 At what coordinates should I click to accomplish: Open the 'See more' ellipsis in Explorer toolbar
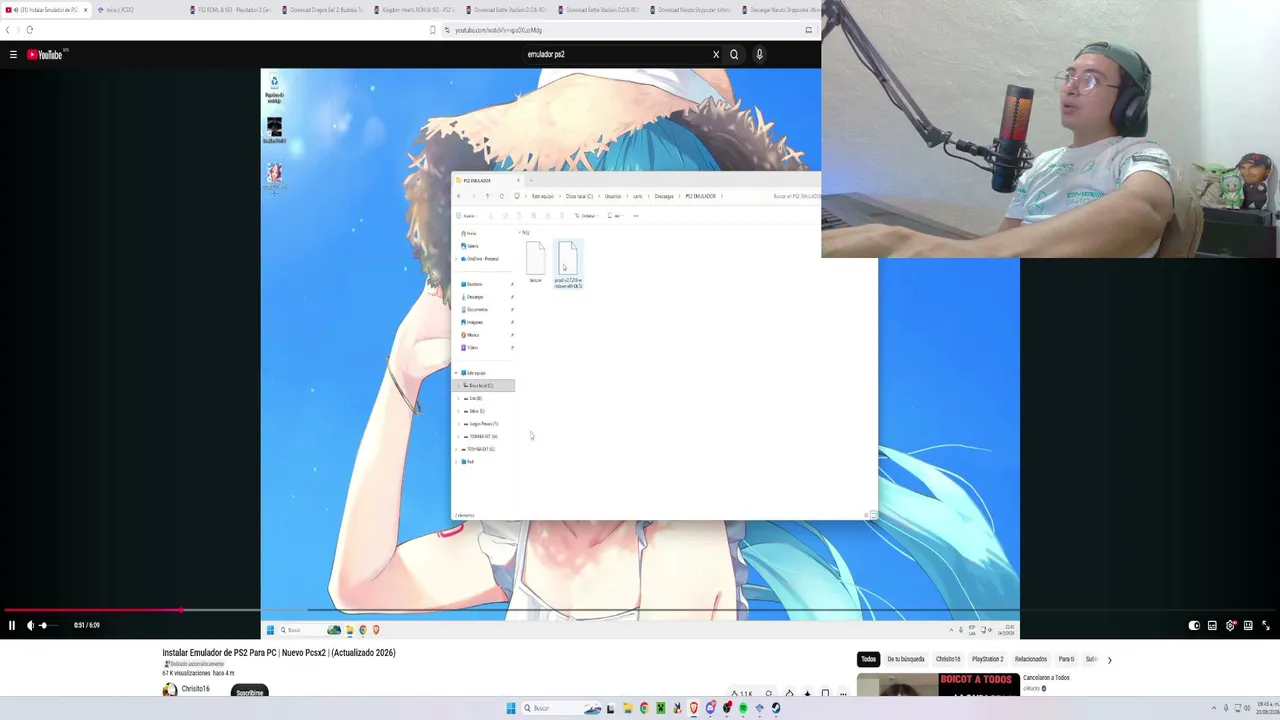(635, 216)
